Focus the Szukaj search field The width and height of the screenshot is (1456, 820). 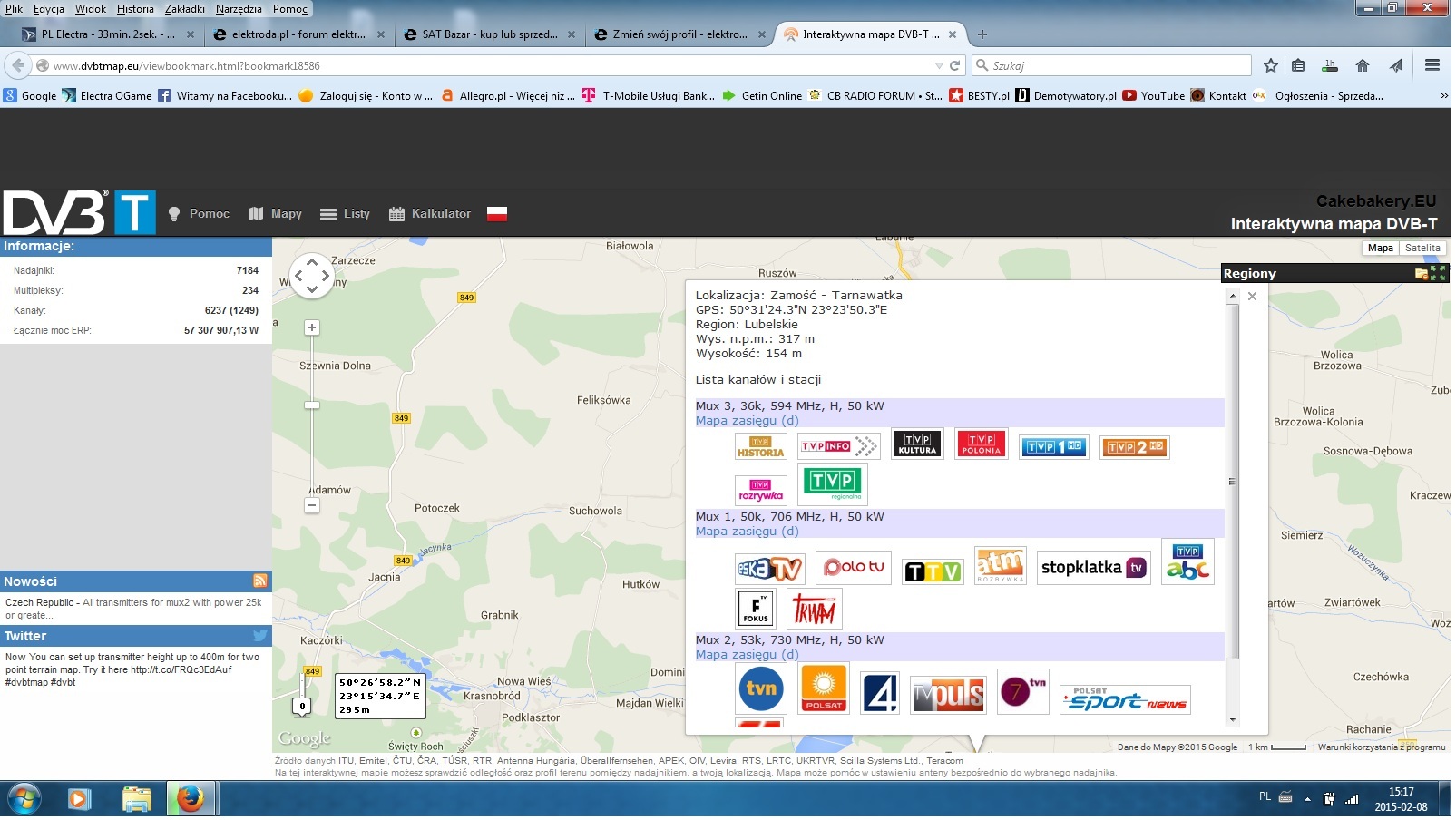click(1113, 66)
